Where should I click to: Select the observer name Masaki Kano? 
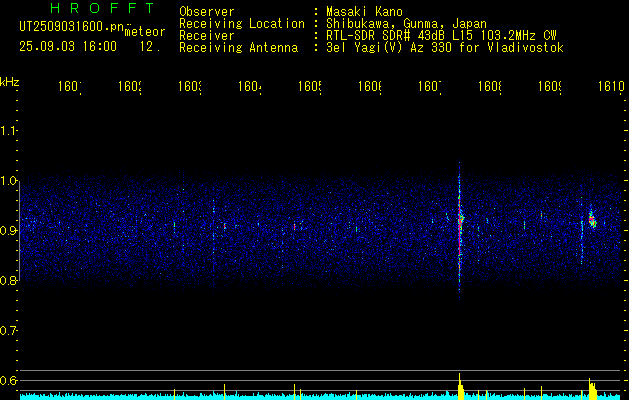(x=364, y=11)
